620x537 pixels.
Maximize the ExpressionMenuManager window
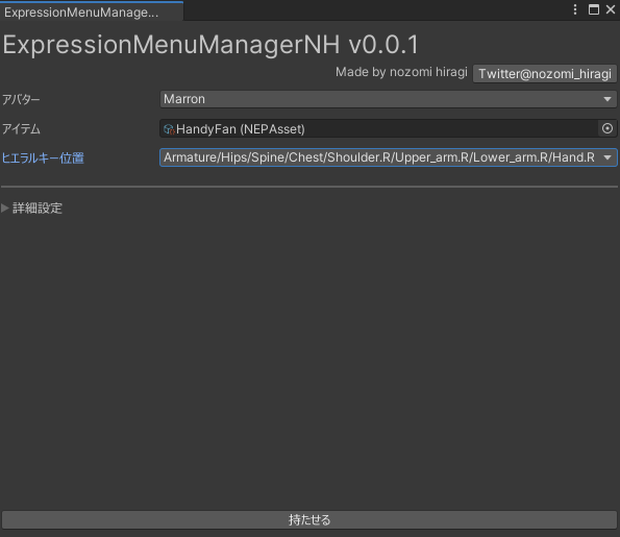594,9
